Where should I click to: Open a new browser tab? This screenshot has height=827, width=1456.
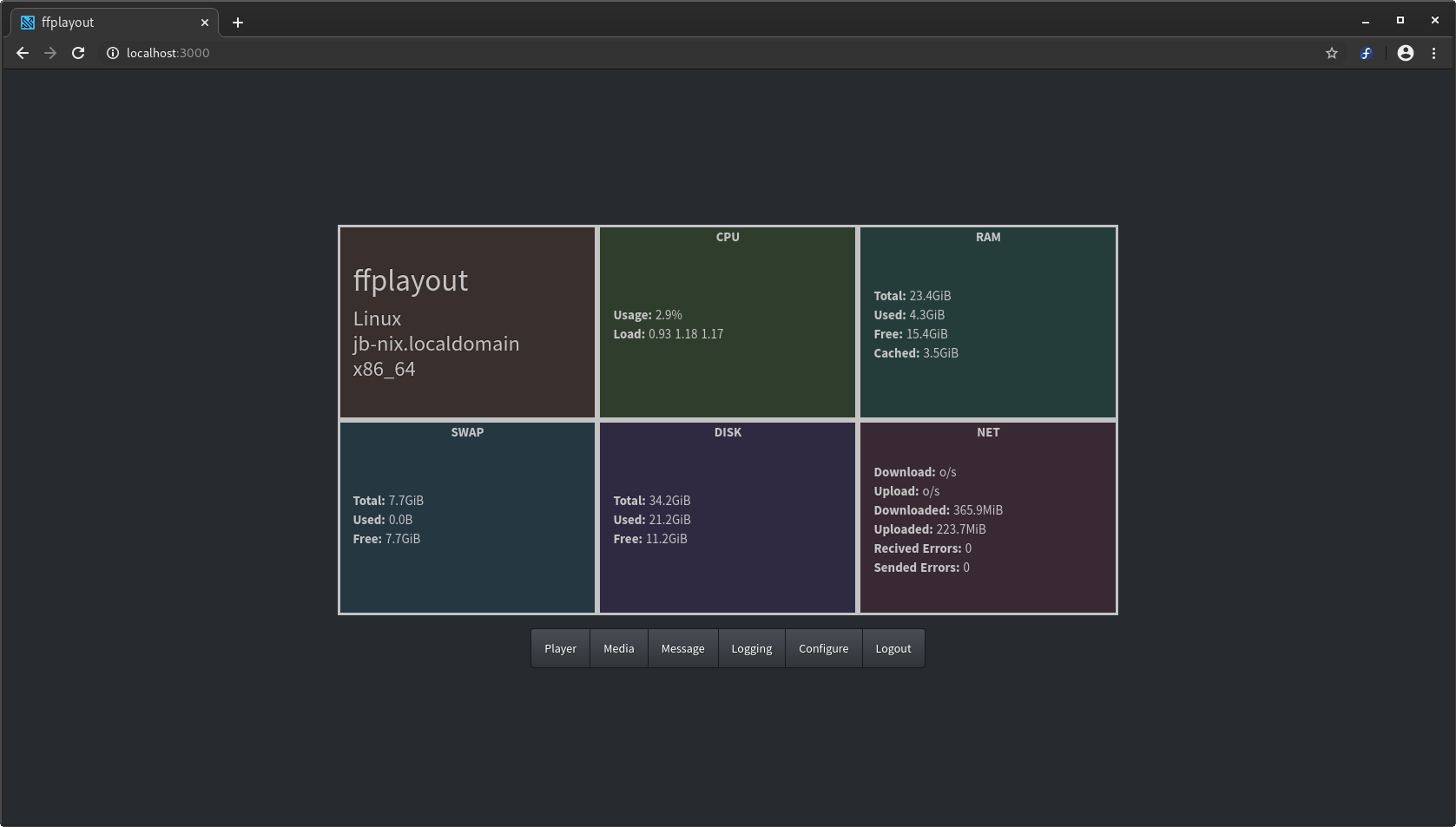coord(238,23)
